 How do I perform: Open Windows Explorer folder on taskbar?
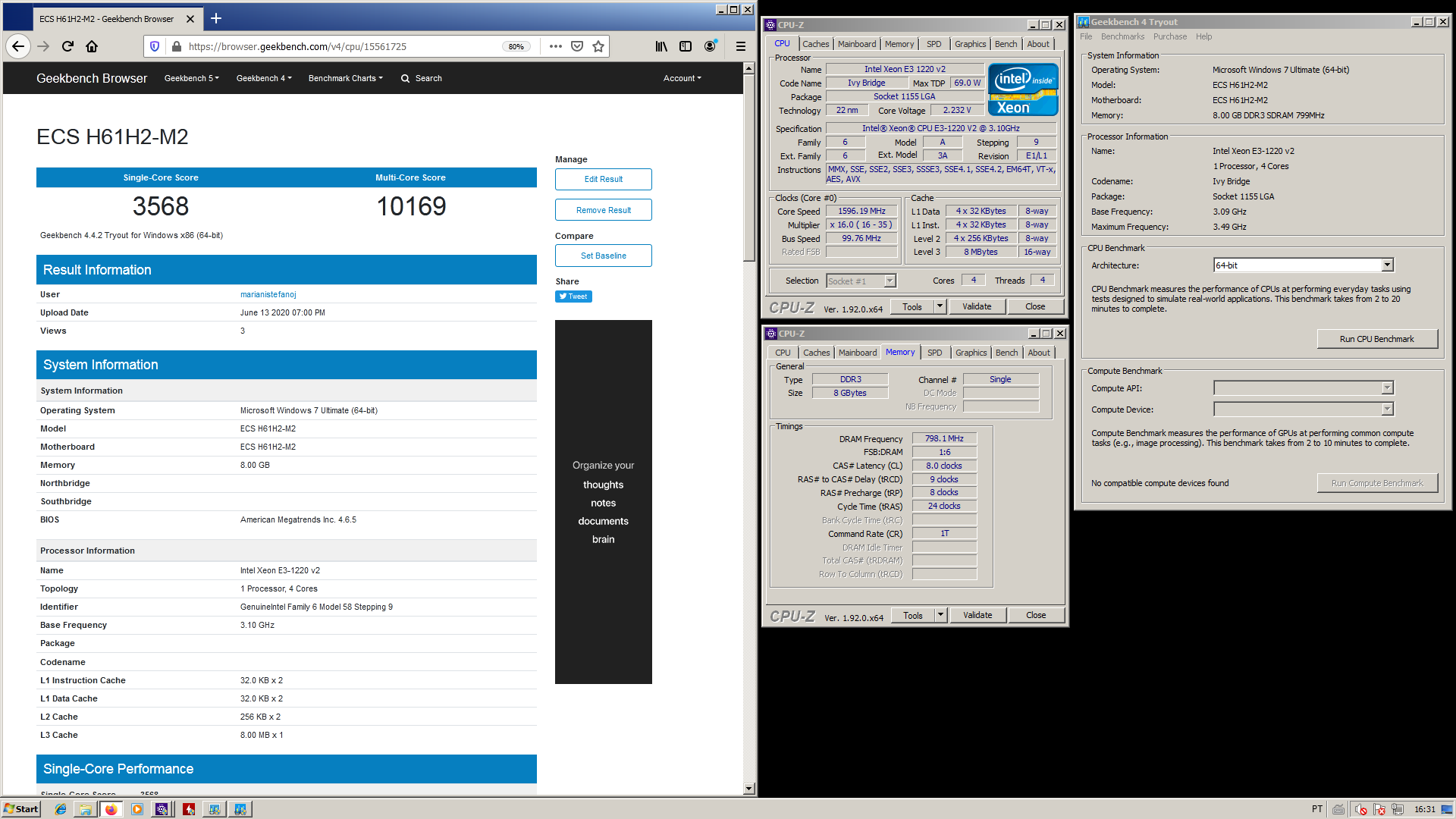(86, 809)
